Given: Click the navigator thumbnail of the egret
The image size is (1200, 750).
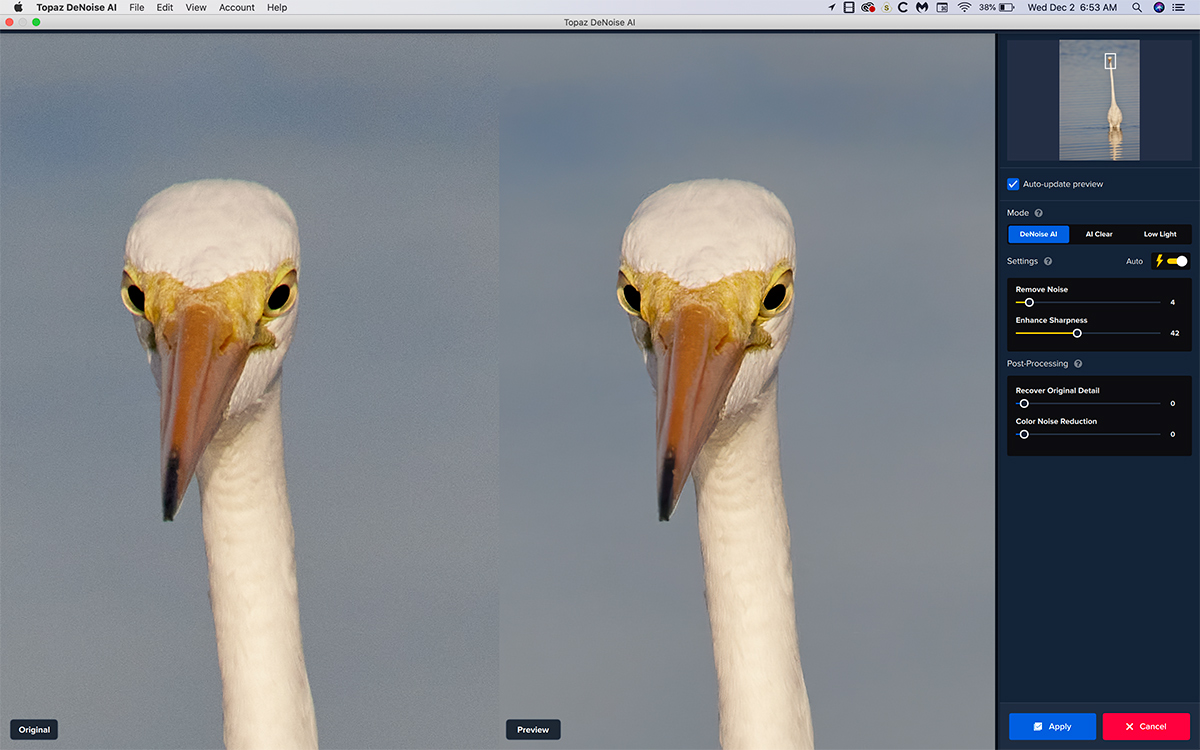Looking at the screenshot, I should [x=1099, y=100].
